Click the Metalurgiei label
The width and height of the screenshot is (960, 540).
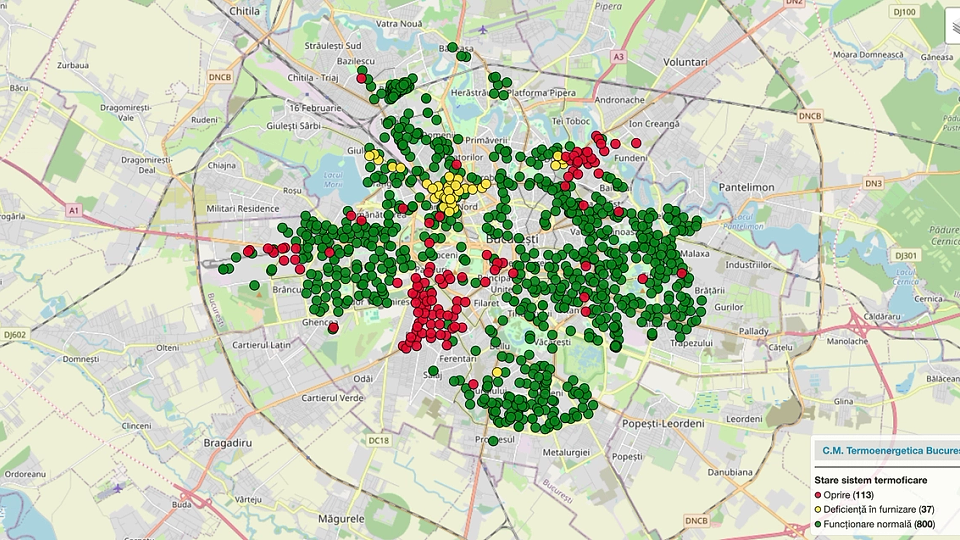click(x=566, y=452)
